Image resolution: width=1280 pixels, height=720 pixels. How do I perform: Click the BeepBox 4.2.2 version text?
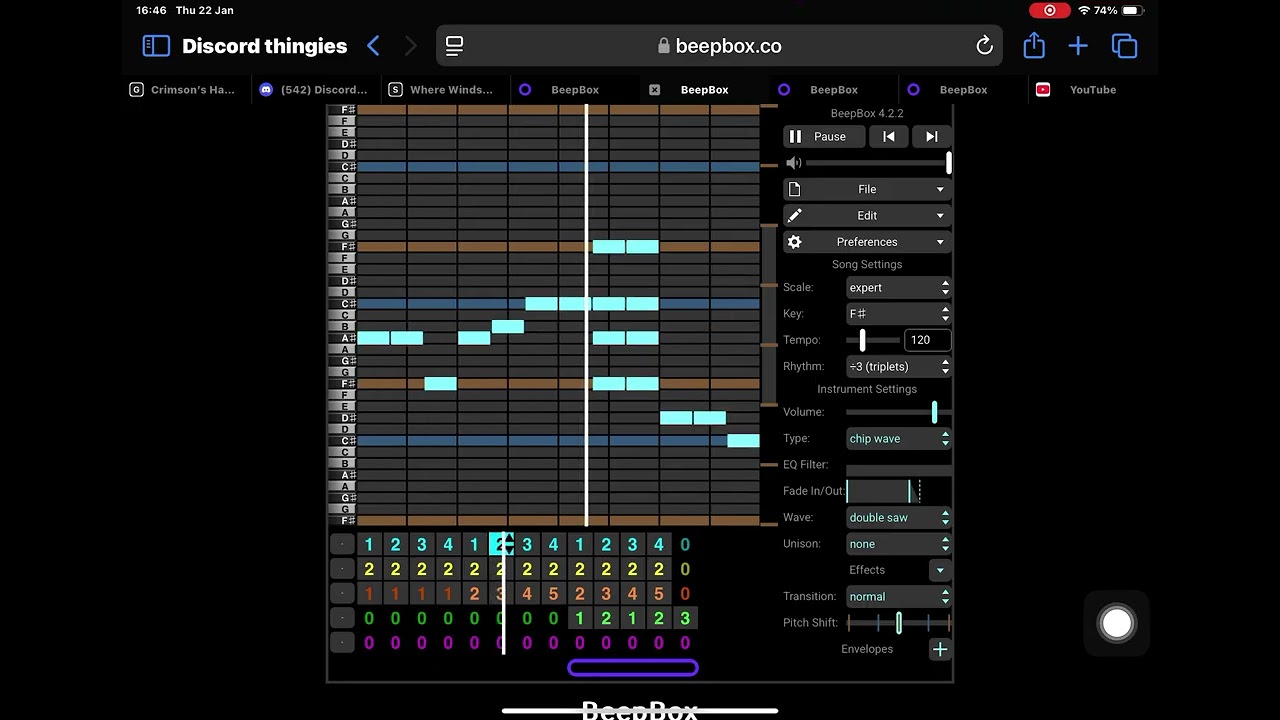pos(867,114)
